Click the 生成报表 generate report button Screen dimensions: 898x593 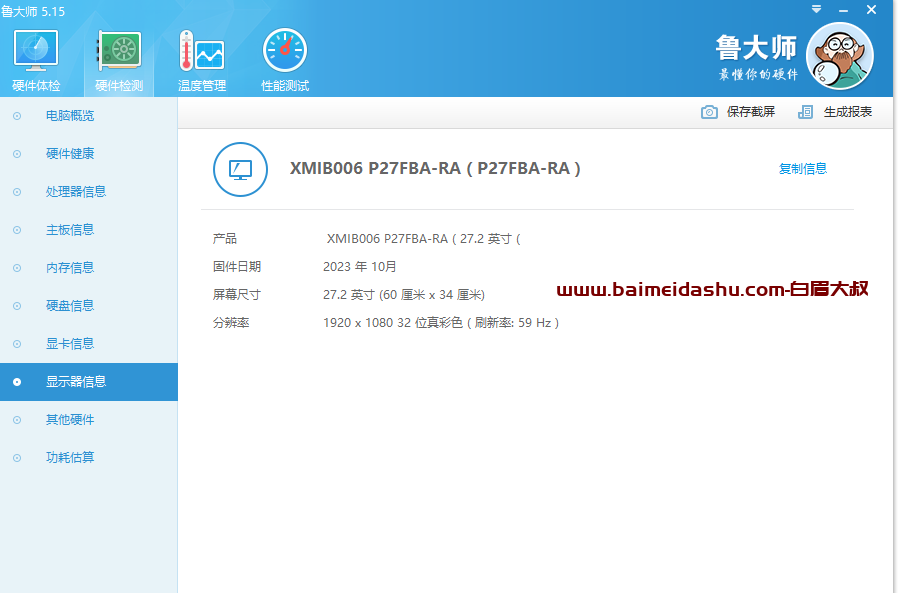(x=835, y=112)
